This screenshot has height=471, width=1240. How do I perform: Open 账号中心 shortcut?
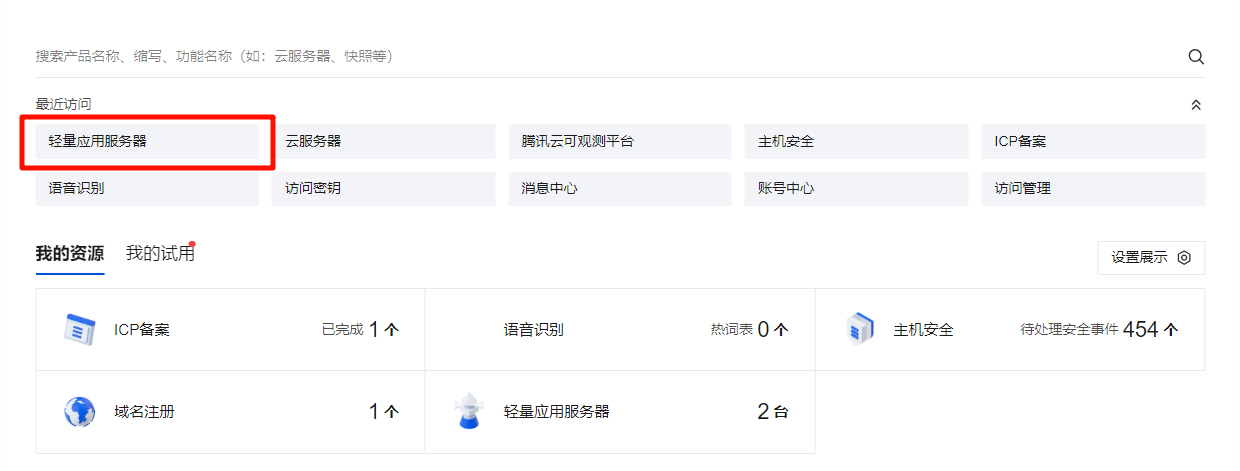tap(855, 188)
